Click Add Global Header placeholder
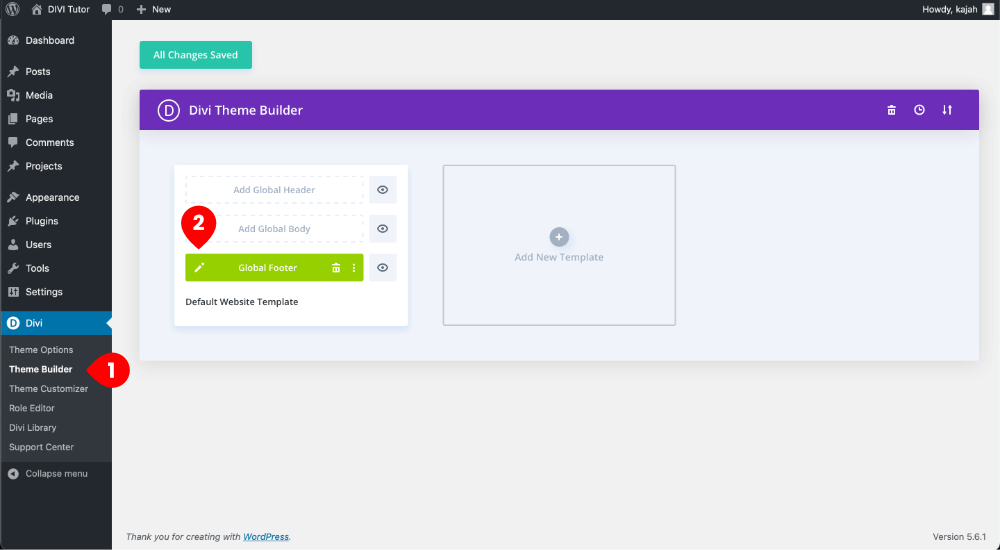Image resolution: width=1000 pixels, height=550 pixels. coord(274,190)
